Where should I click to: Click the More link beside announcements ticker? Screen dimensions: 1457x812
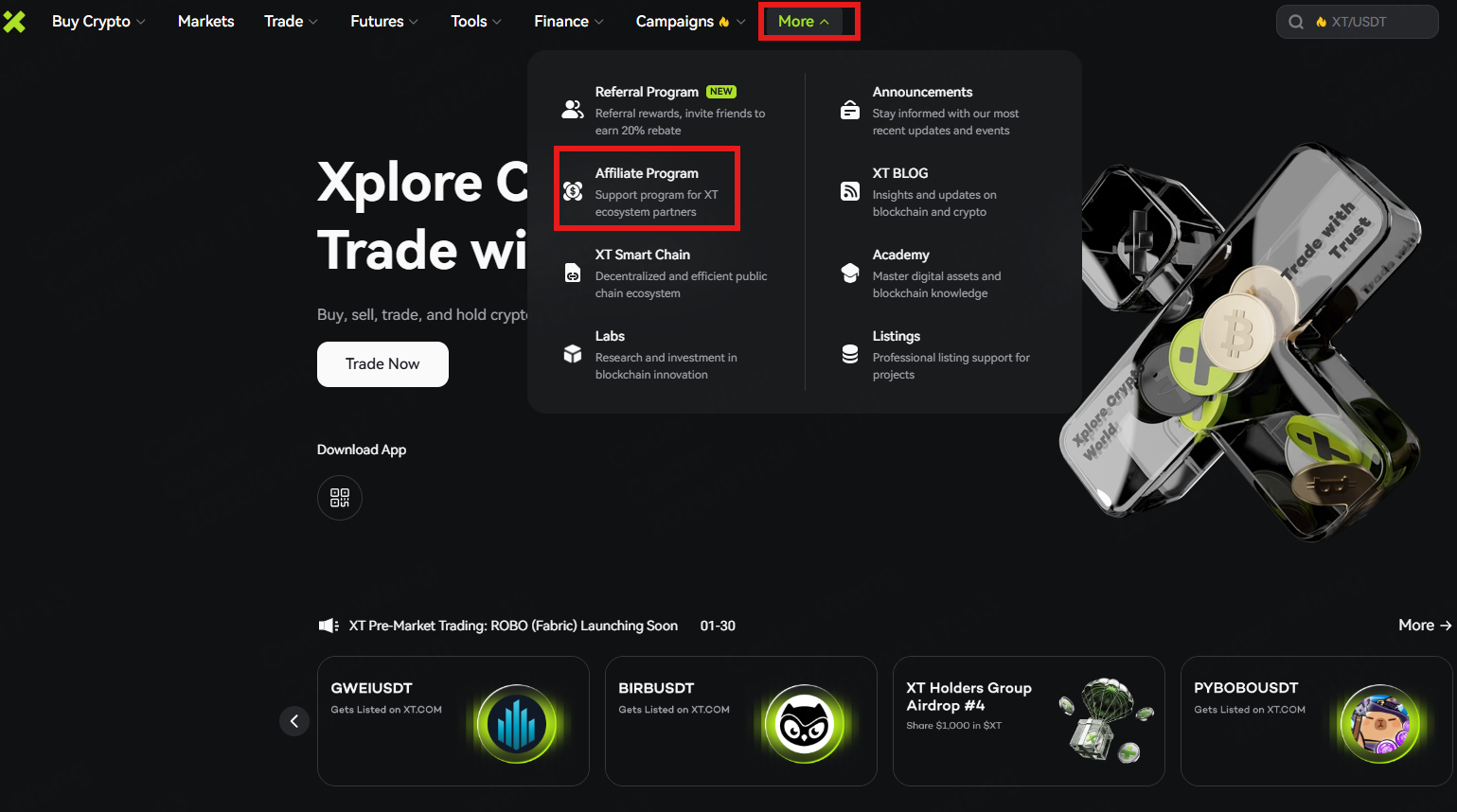pyautogui.click(x=1424, y=625)
